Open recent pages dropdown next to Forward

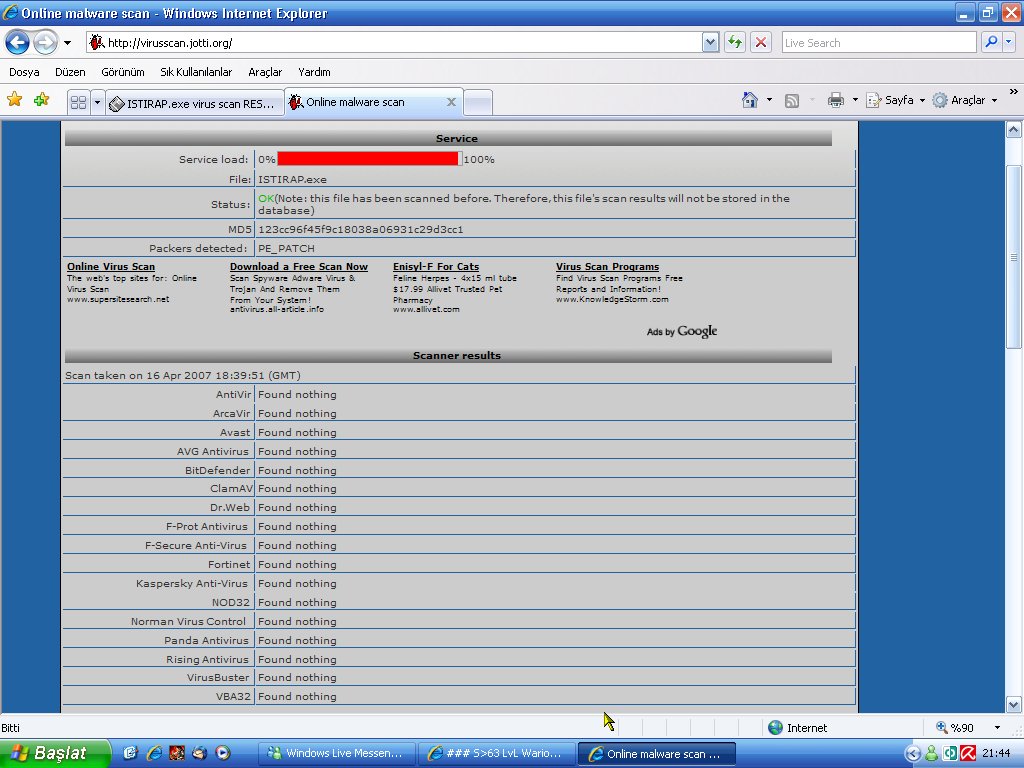pos(67,43)
